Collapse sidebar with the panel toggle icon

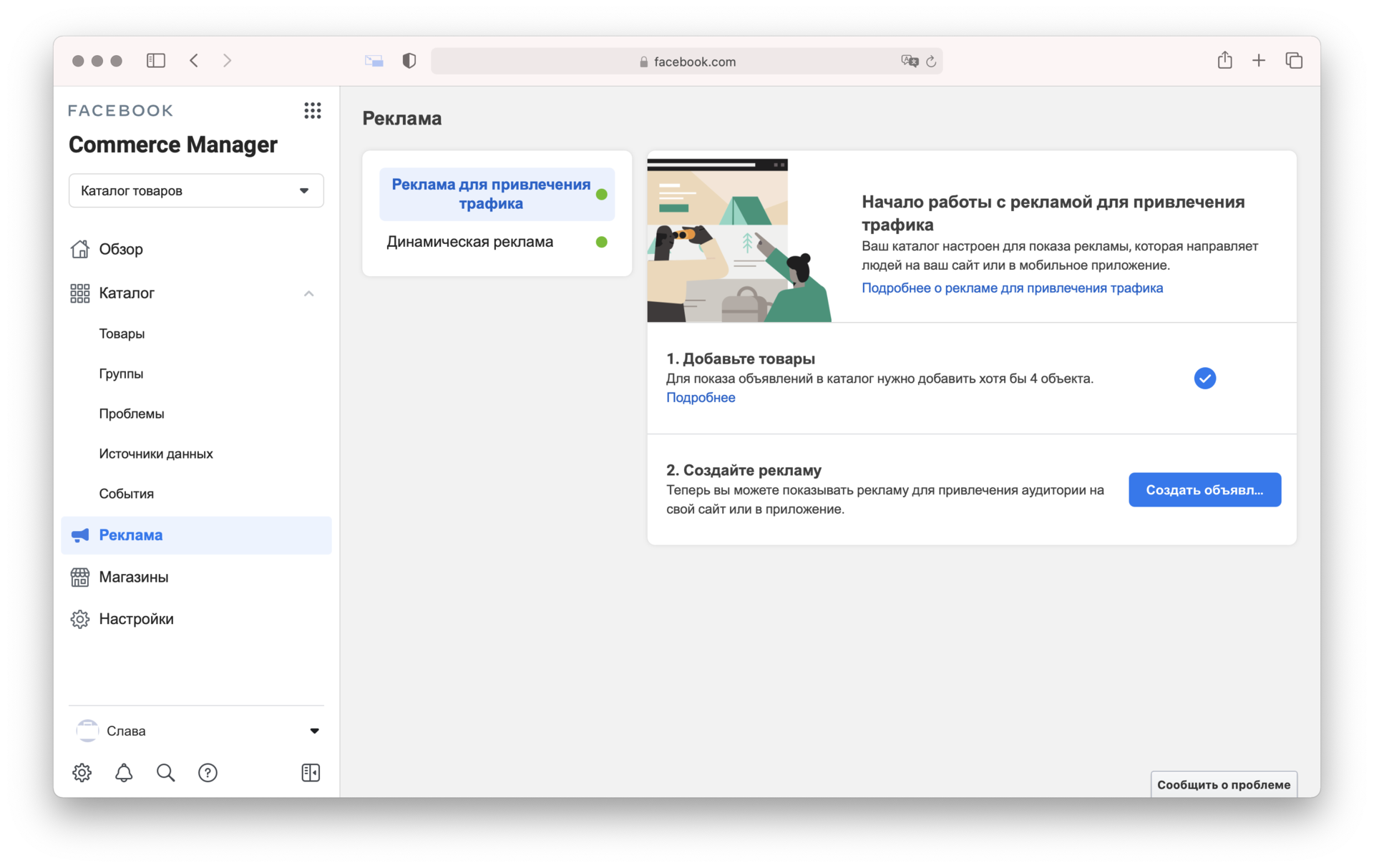point(311,773)
